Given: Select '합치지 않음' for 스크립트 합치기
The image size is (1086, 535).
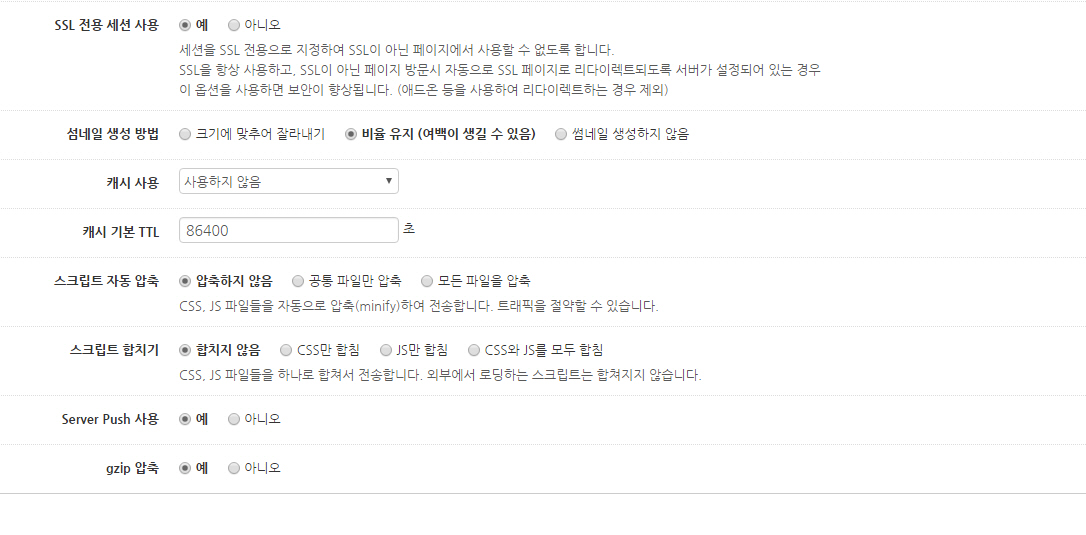Looking at the screenshot, I should pyautogui.click(x=185, y=350).
